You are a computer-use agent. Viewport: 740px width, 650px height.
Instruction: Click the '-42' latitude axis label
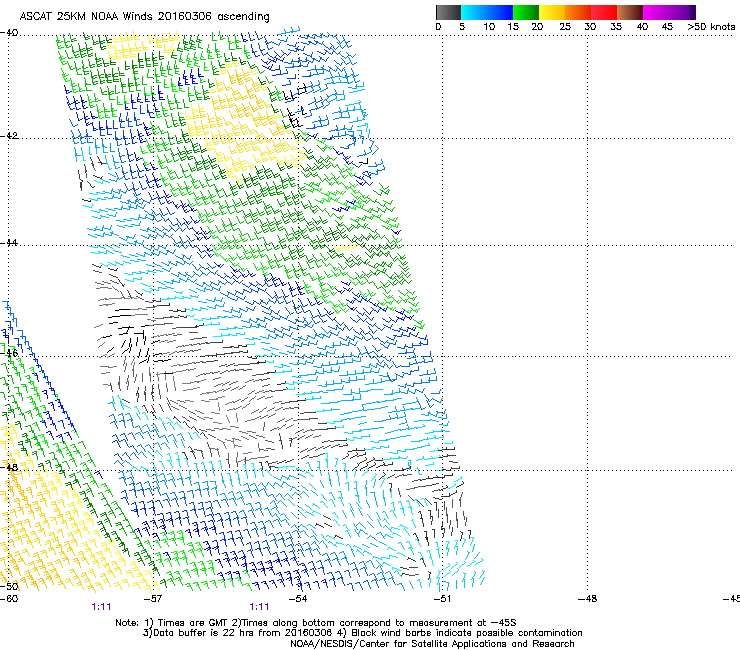9,136
